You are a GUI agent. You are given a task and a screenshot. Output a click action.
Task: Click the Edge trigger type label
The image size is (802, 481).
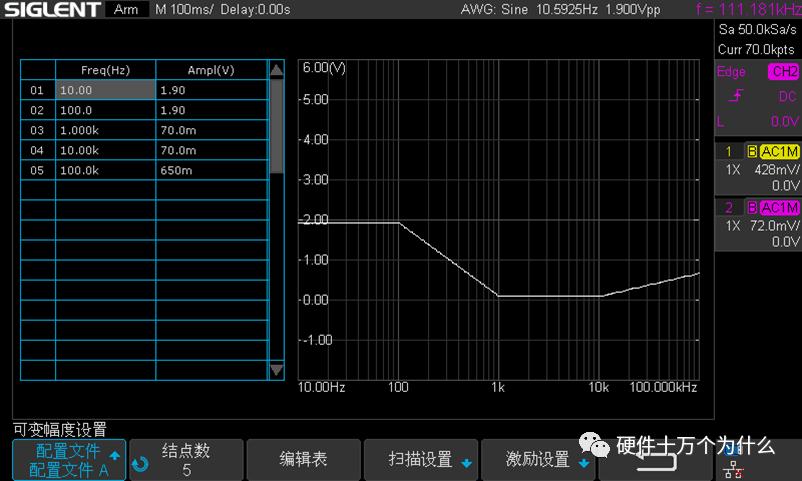click(731, 72)
